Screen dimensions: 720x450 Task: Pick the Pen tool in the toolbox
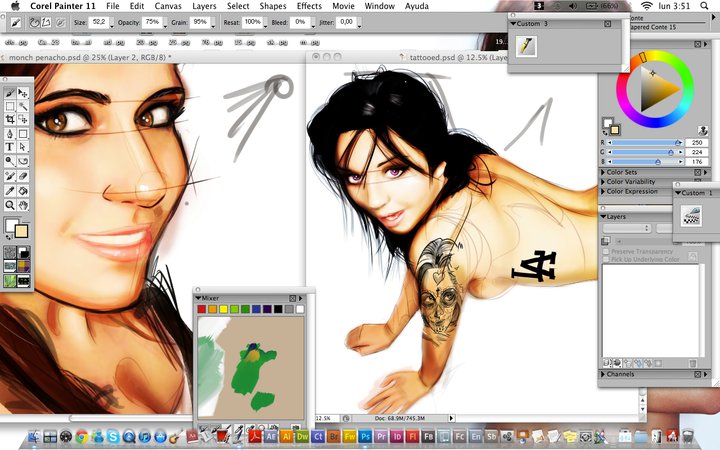(x=10, y=134)
